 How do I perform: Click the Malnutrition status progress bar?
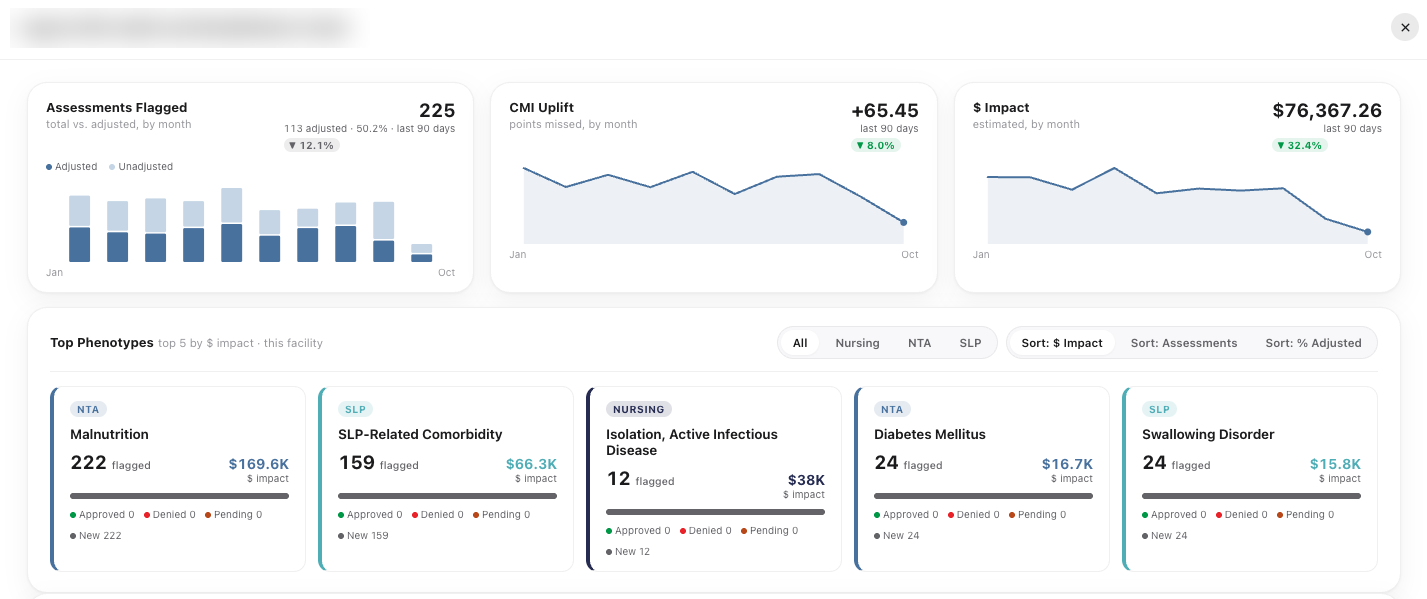[180, 496]
